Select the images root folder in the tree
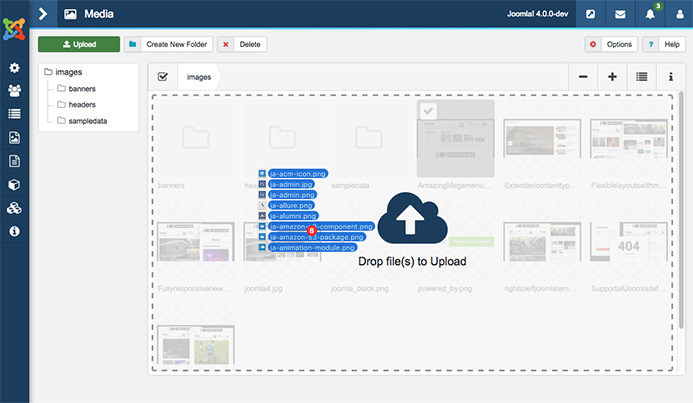 [x=63, y=72]
